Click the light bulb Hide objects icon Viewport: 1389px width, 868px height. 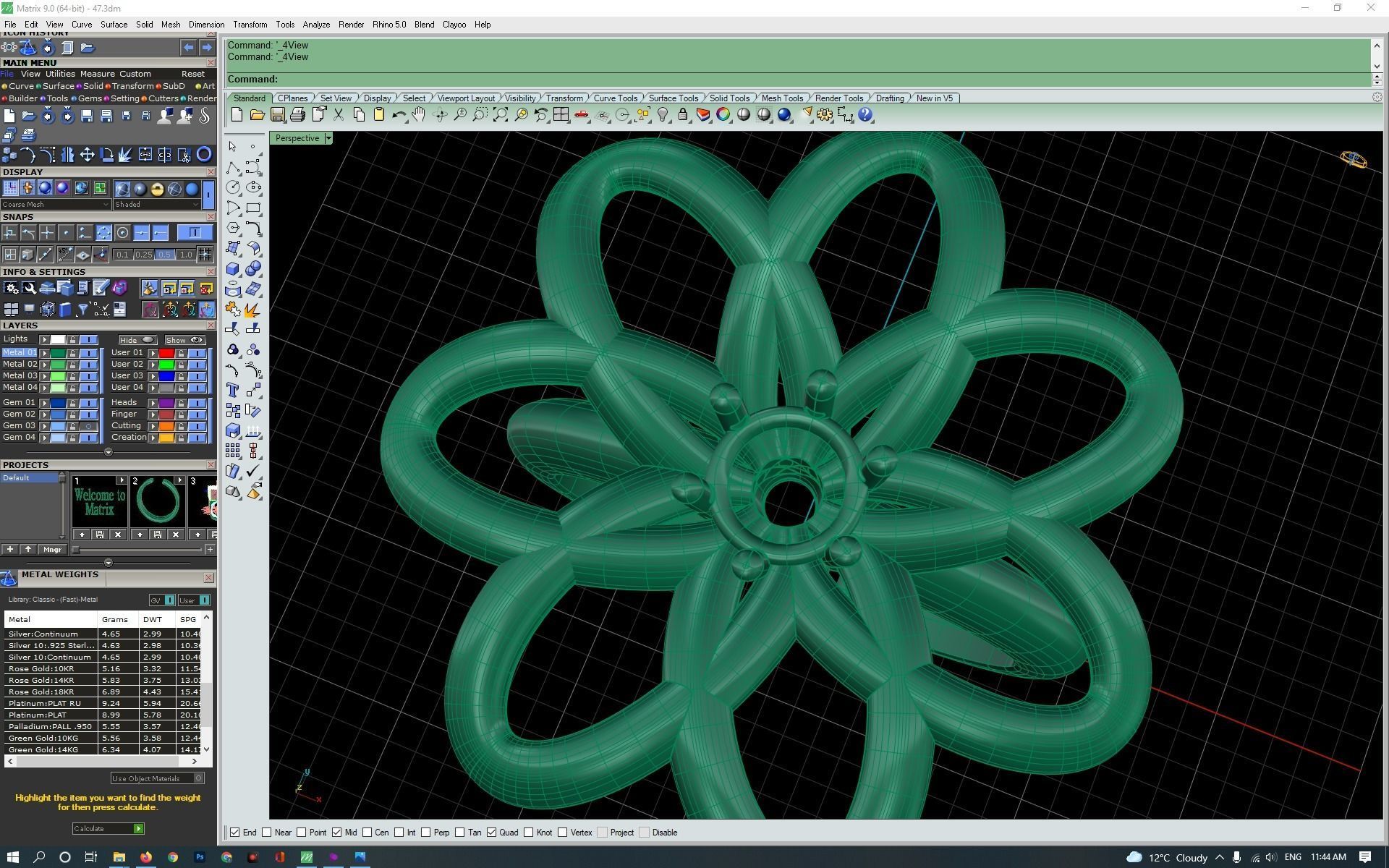[x=663, y=115]
